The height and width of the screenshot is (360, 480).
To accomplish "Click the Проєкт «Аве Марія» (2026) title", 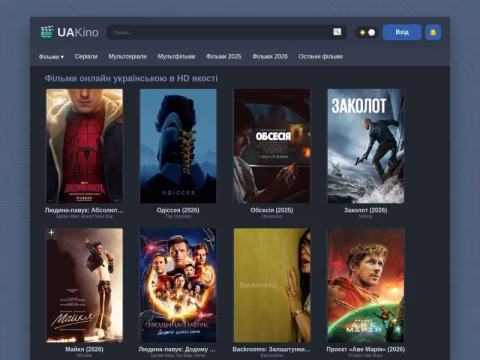I will (x=366, y=349).
